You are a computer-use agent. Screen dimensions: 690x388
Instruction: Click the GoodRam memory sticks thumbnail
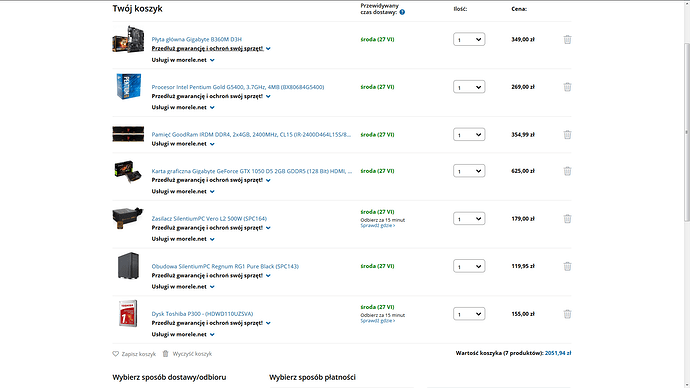pos(128,134)
